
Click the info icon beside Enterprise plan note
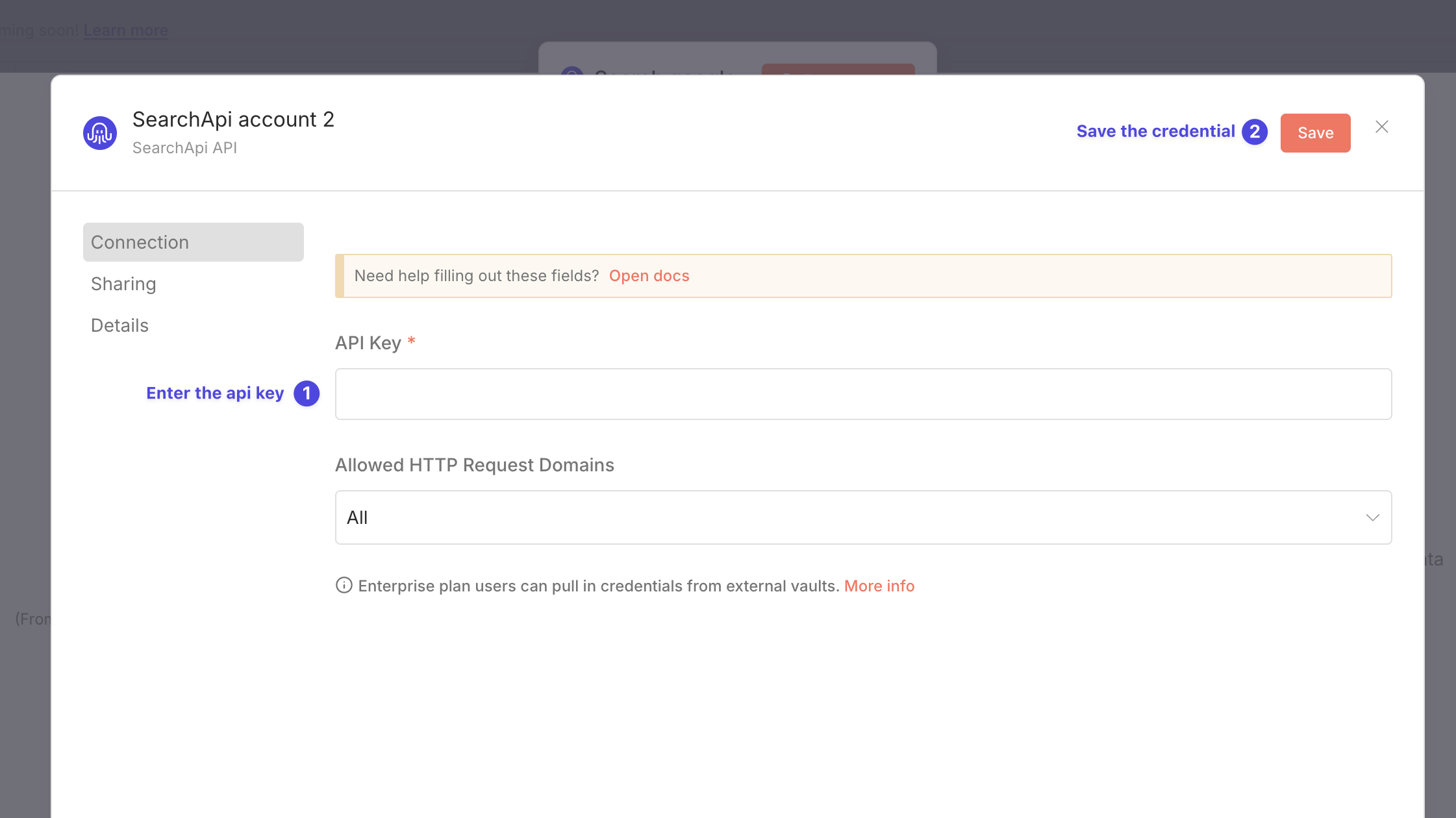(x=344, y=586)
